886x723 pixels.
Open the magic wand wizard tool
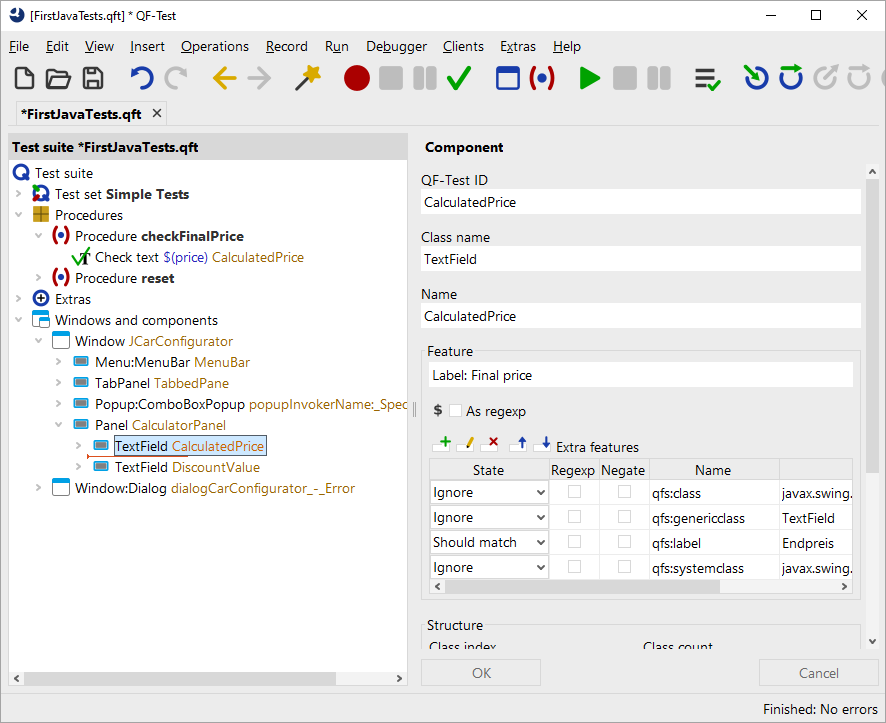click(x=308, y=78)
